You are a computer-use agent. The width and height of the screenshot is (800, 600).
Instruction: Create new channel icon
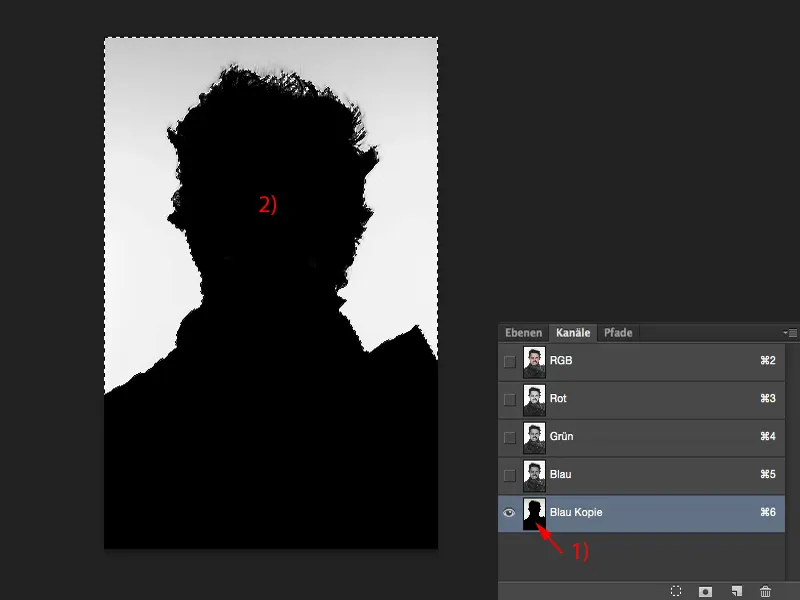[736, 591]
